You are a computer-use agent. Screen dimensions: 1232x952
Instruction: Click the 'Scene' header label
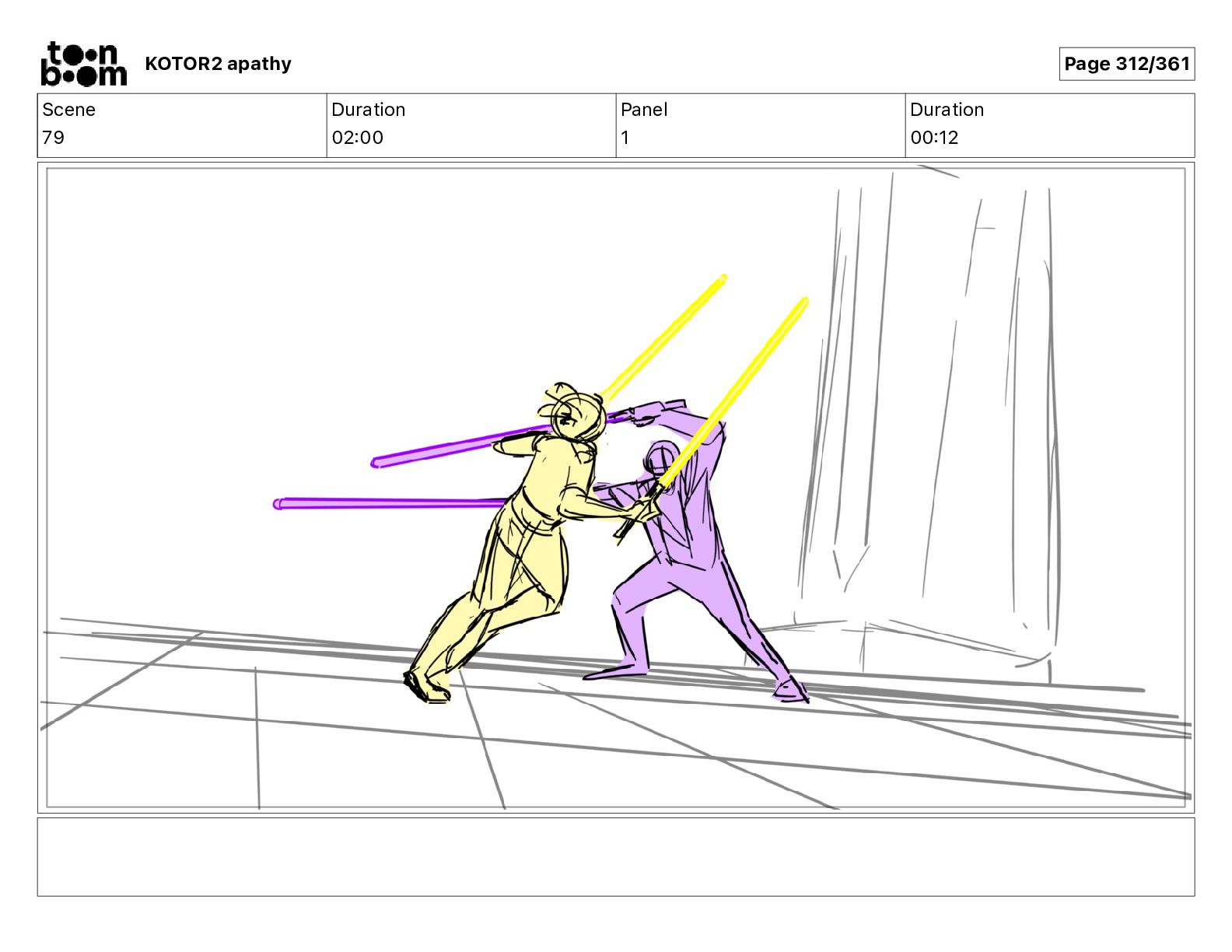(68, 110)
